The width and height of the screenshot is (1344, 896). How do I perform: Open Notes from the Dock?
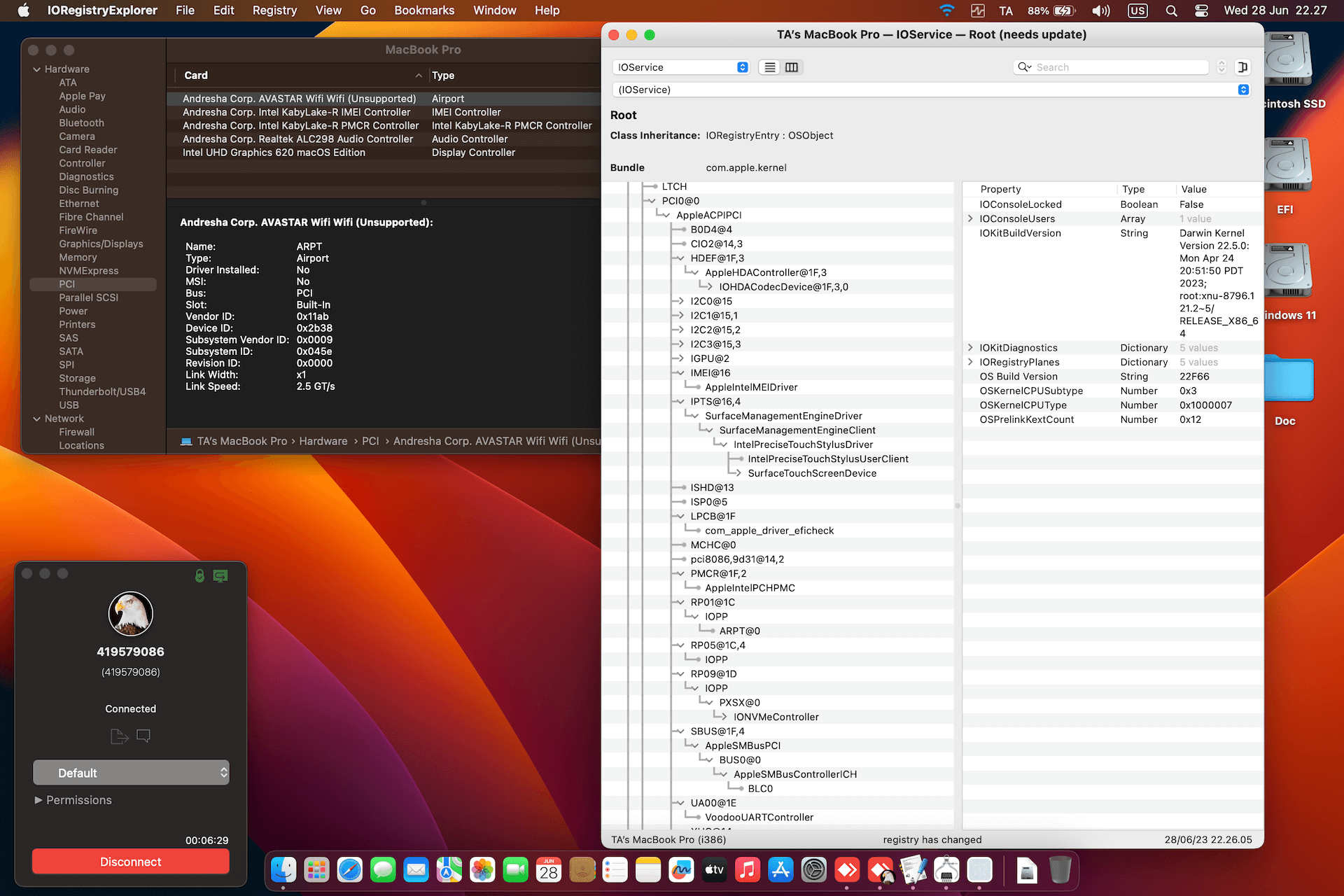(648, 870)
